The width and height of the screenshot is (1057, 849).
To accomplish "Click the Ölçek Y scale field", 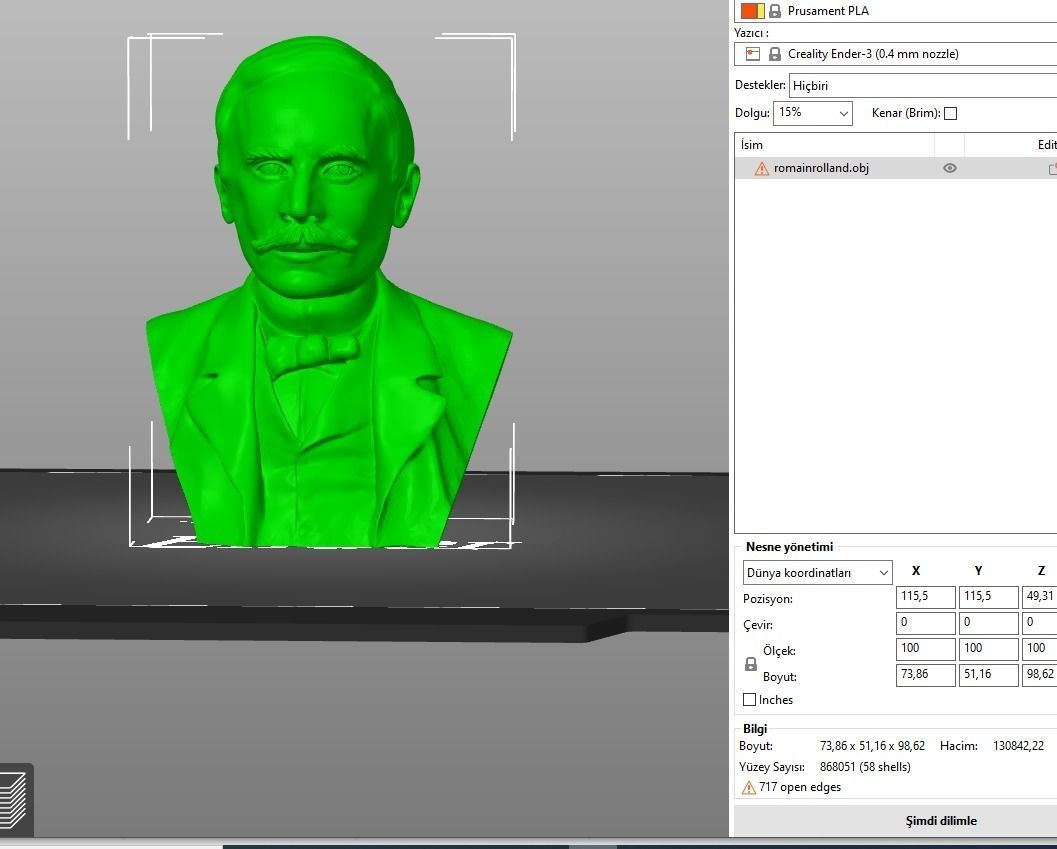I will (x=988, y=649).
